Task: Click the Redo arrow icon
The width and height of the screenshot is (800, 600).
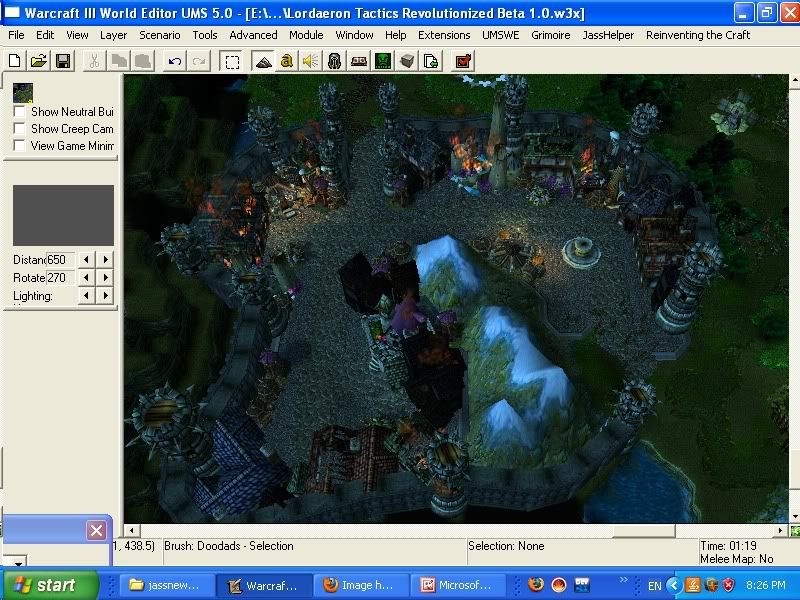Action: click(199, 61)
